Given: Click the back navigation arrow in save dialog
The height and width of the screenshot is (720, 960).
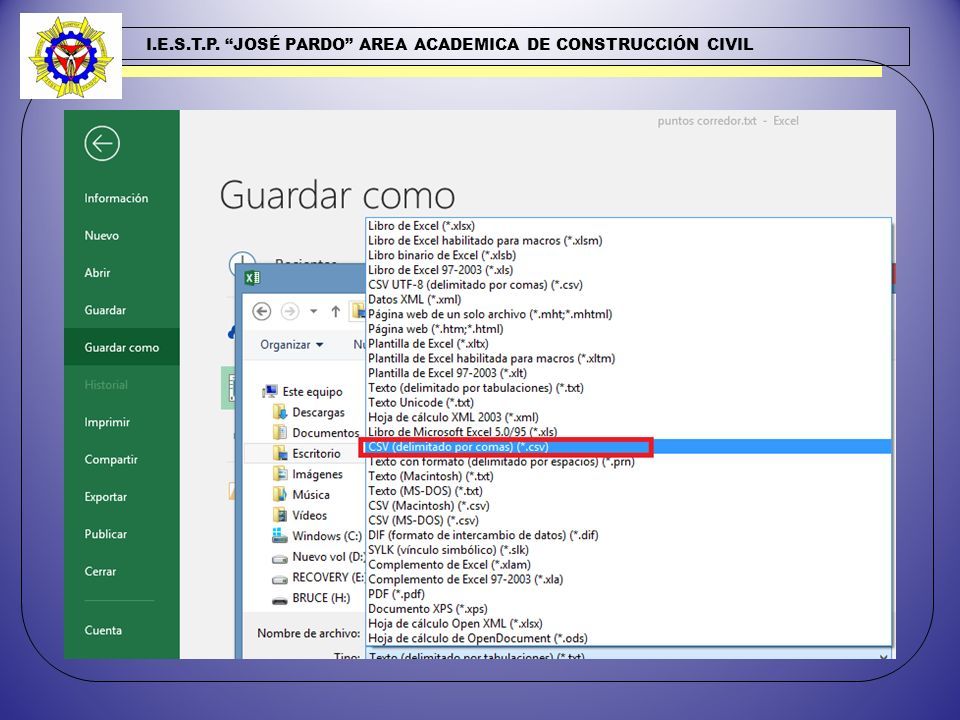Looking at the screenshot, I should coord(262,311).
